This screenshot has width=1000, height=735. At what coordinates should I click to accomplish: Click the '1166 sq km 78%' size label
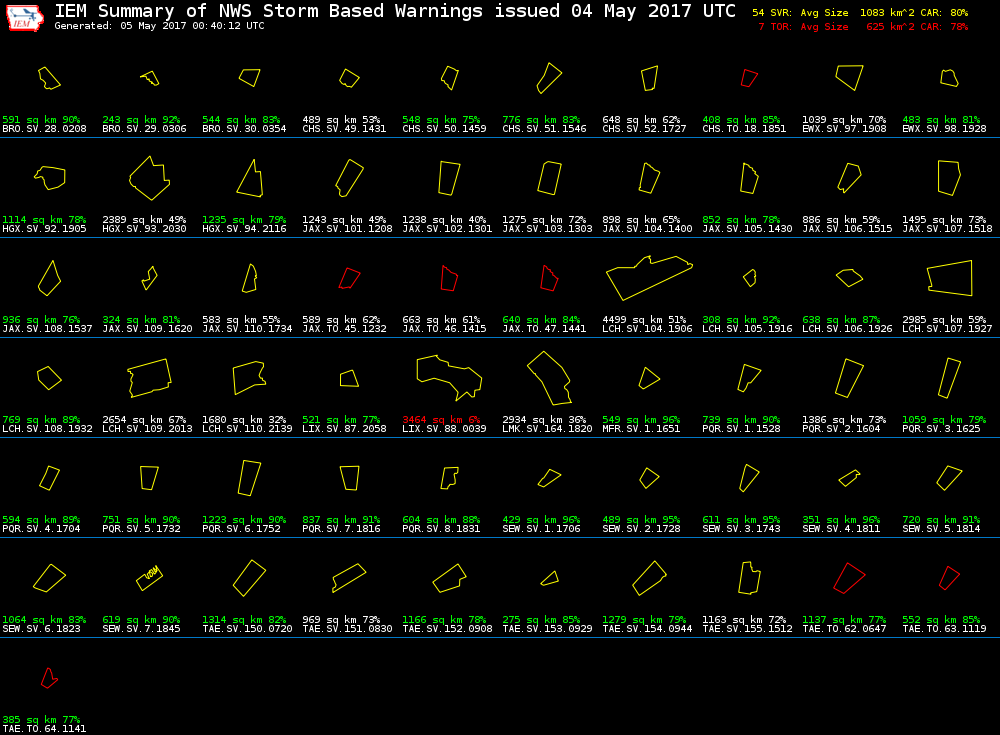coord(444,620)
